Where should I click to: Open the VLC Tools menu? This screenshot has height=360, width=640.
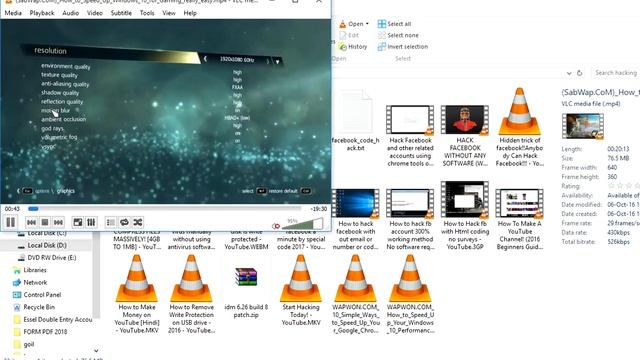coord(147,13)
